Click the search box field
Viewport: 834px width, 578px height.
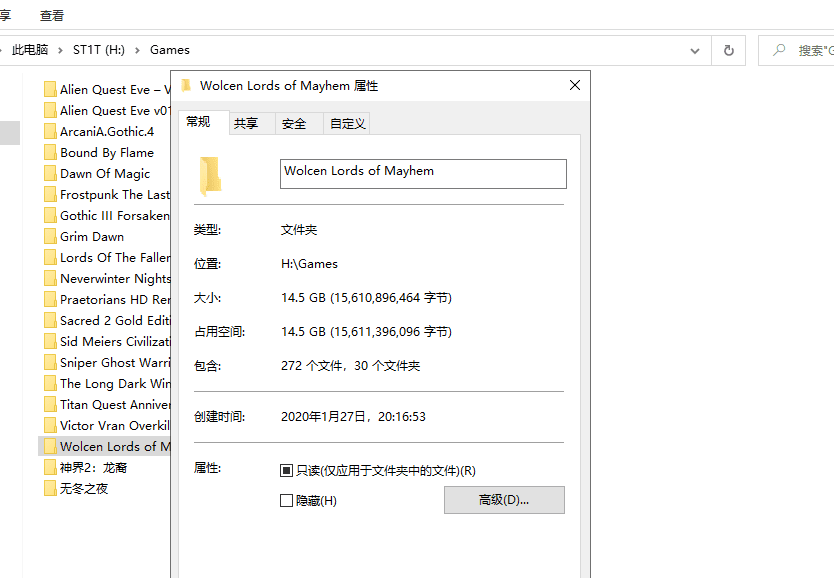pos(796,51)
